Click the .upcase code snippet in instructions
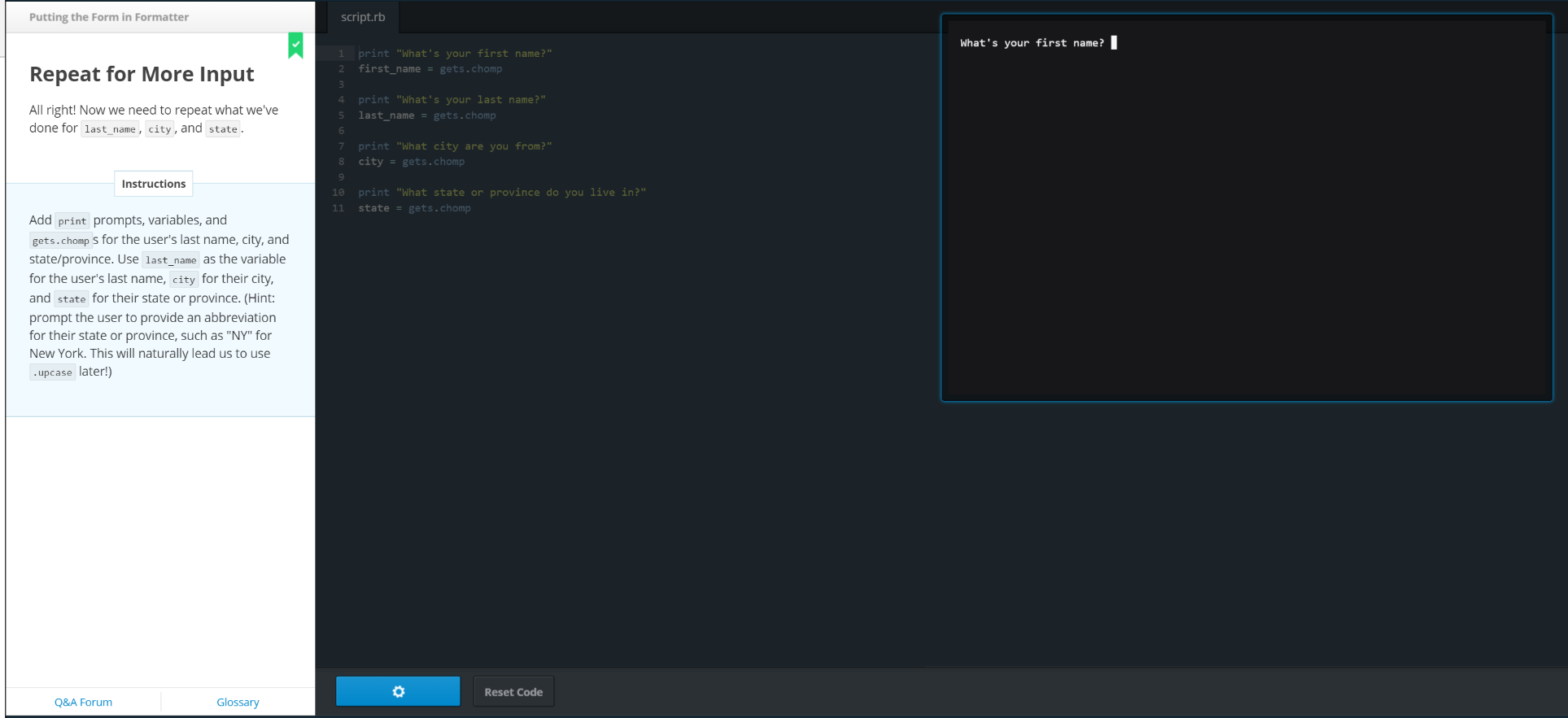This screenshot has height=718, width=1568. [53, 372]
